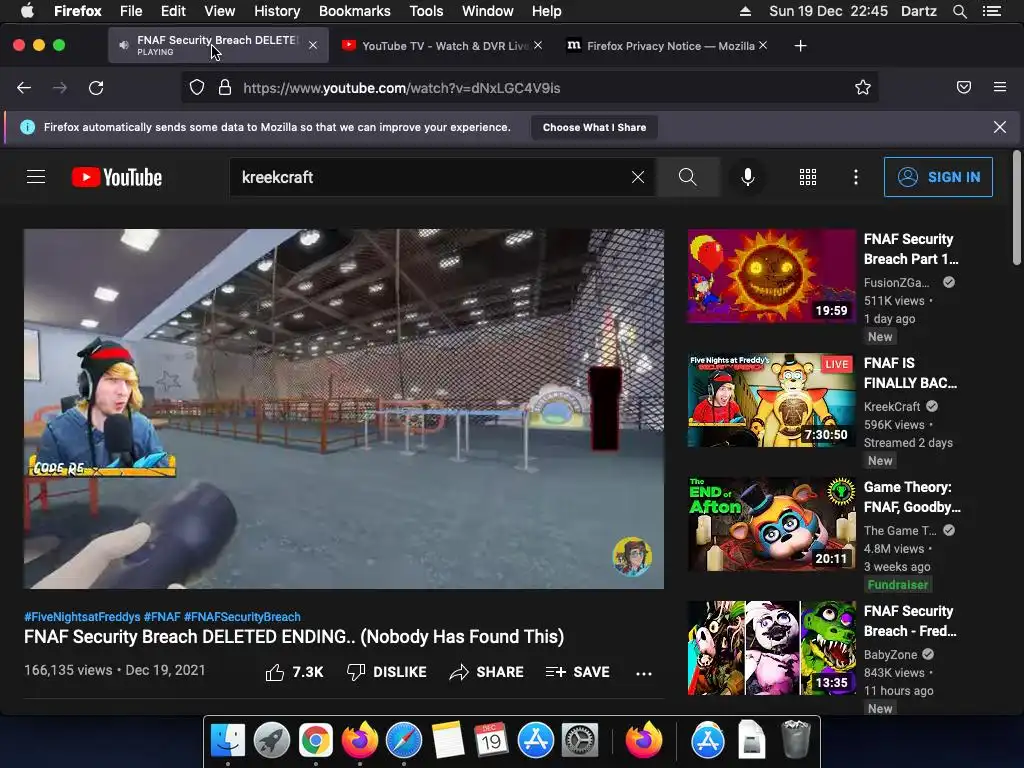The height and width of the screenshot is (768, 1024).
Task: Click the #FNAFSecurityBreach hashtag
Action: tap(242, 616)
